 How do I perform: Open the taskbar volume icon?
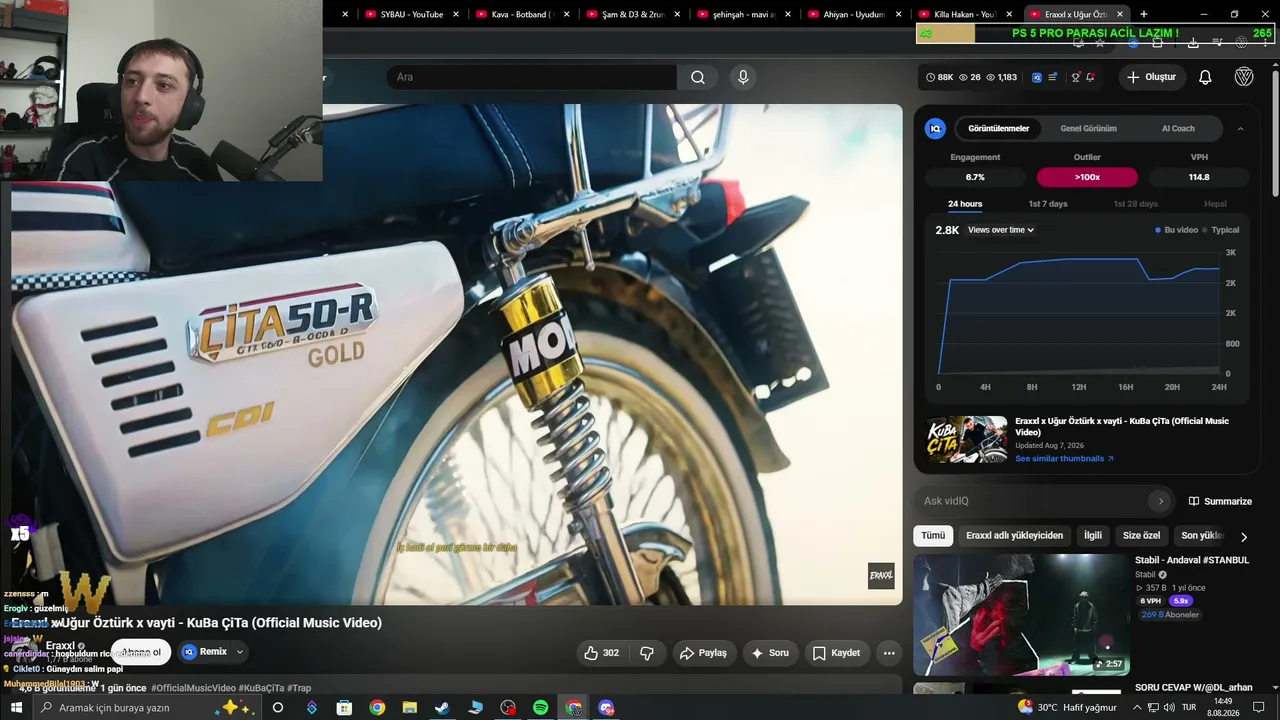pyautogui.click(x=1169, y=708)
